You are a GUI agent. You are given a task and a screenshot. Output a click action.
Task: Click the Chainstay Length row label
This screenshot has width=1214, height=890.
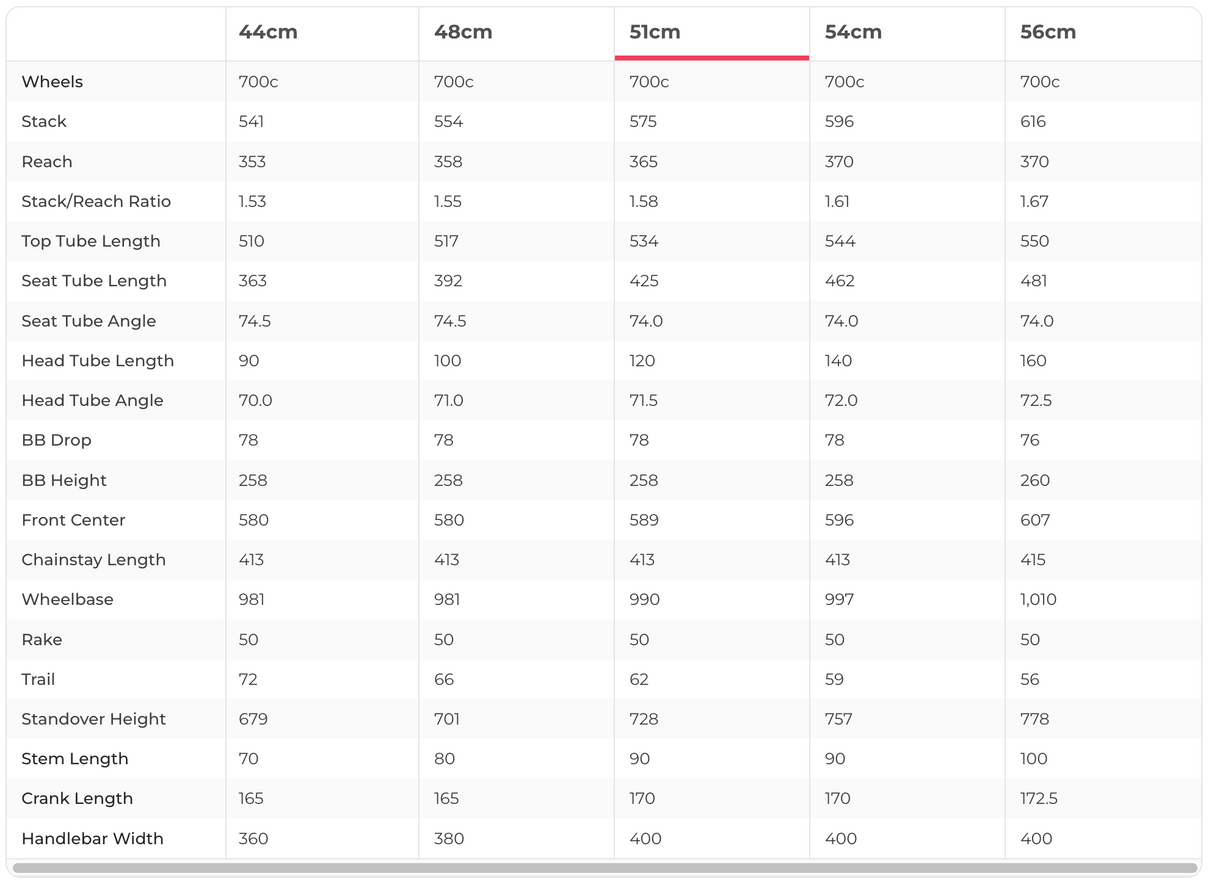coord(93,560)
